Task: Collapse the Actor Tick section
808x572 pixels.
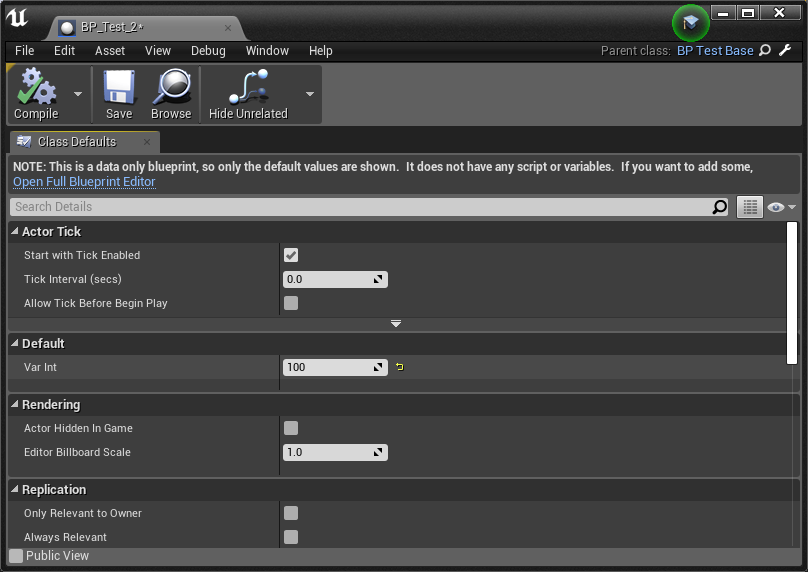Action: 14,231
